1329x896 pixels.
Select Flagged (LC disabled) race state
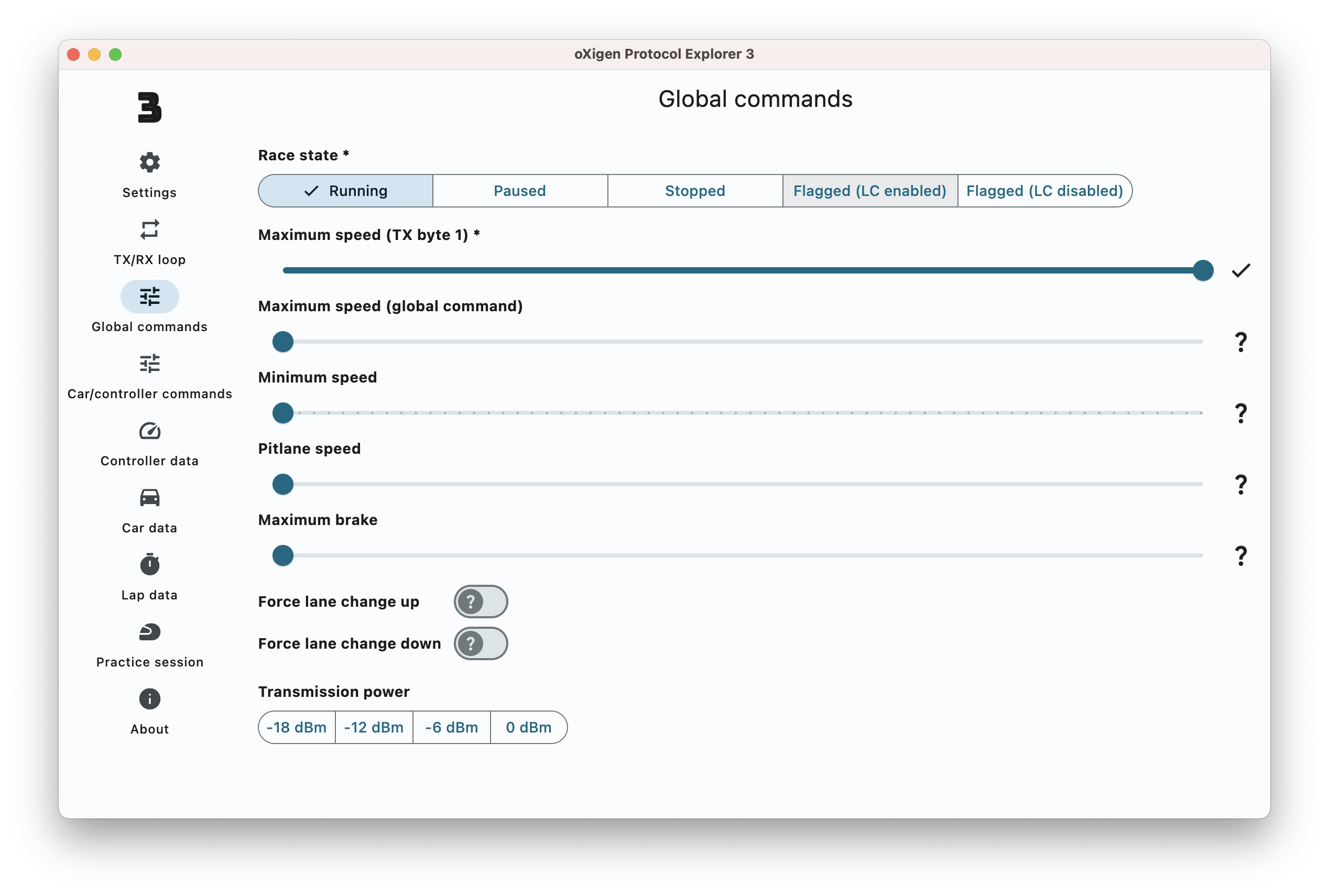pos(1044,190)
